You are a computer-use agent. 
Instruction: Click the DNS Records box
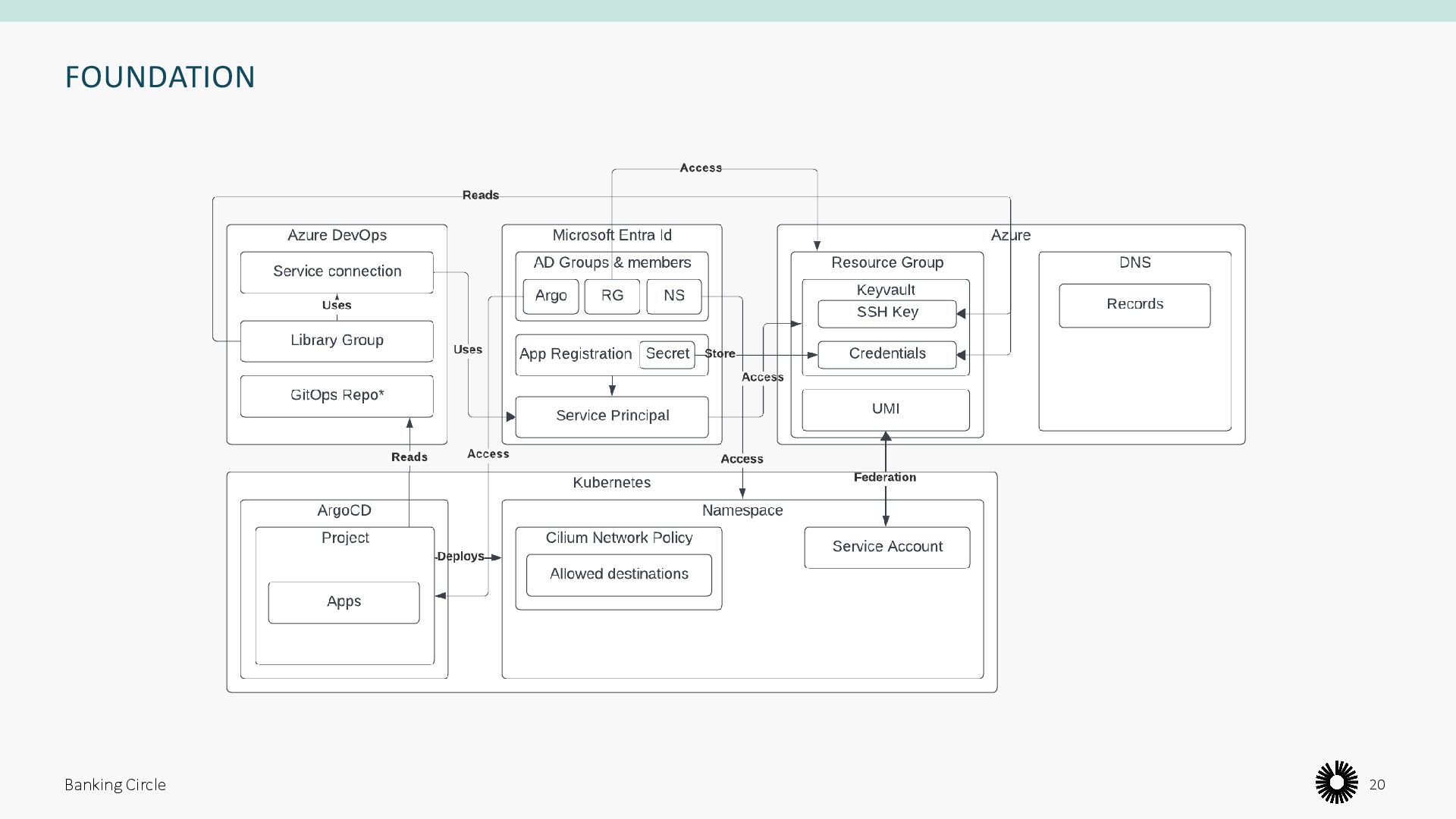point(1134,305)
